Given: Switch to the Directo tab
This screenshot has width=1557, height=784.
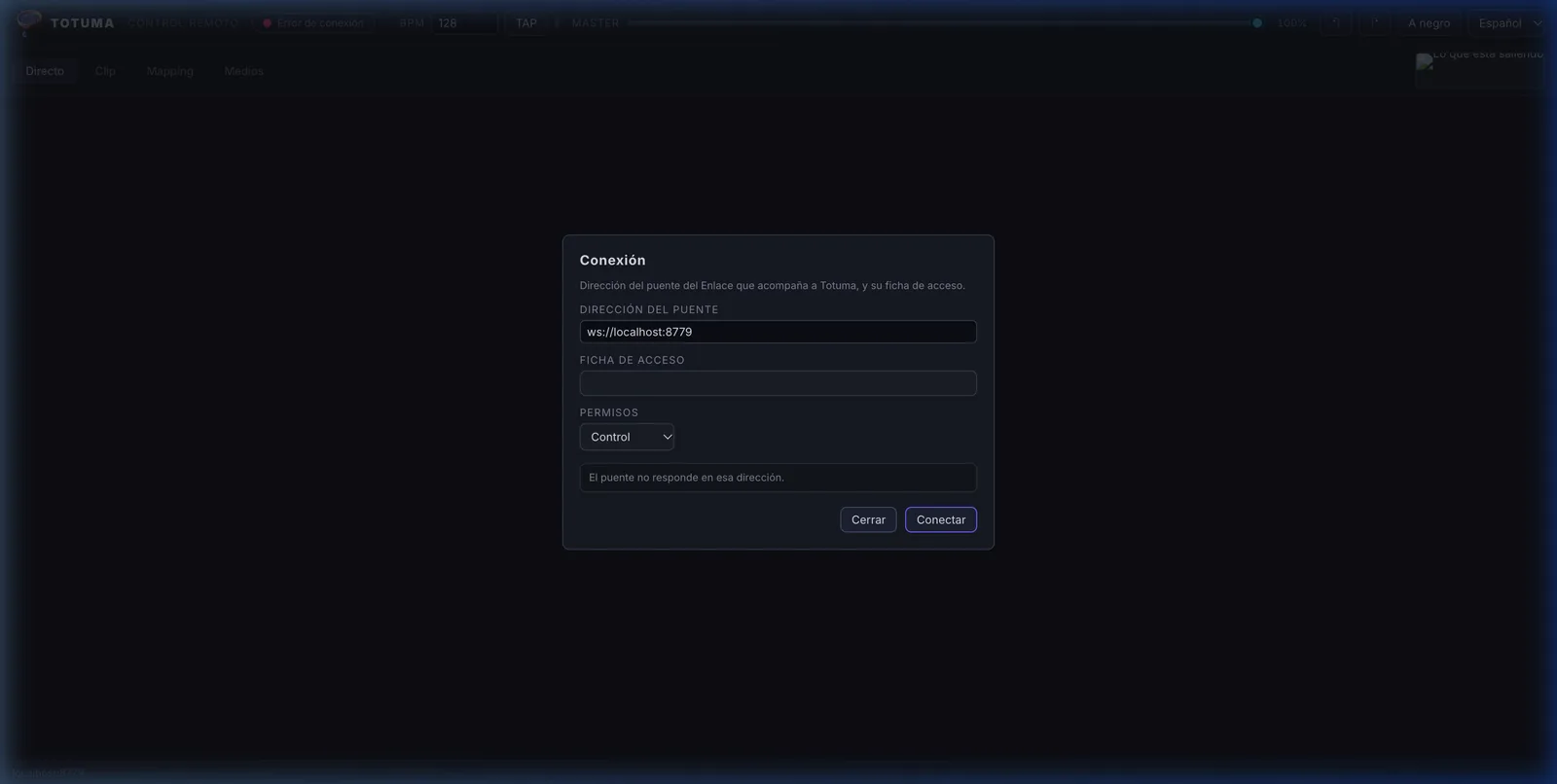Looking at the screenshot, I should click(45, 71).
